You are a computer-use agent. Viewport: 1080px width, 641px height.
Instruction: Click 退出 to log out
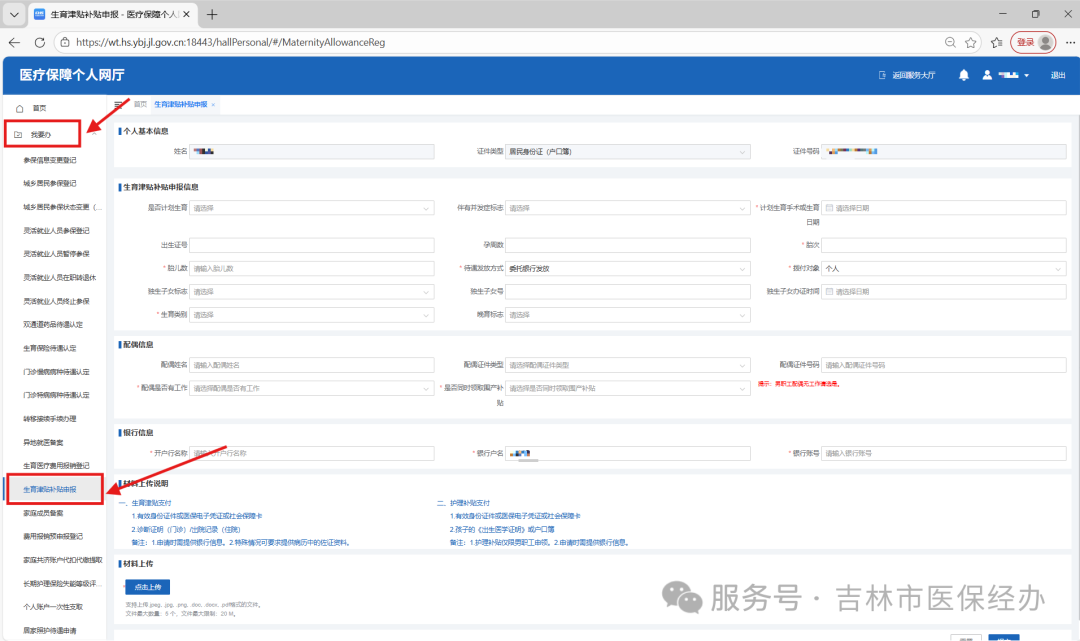coord(1058,75)
